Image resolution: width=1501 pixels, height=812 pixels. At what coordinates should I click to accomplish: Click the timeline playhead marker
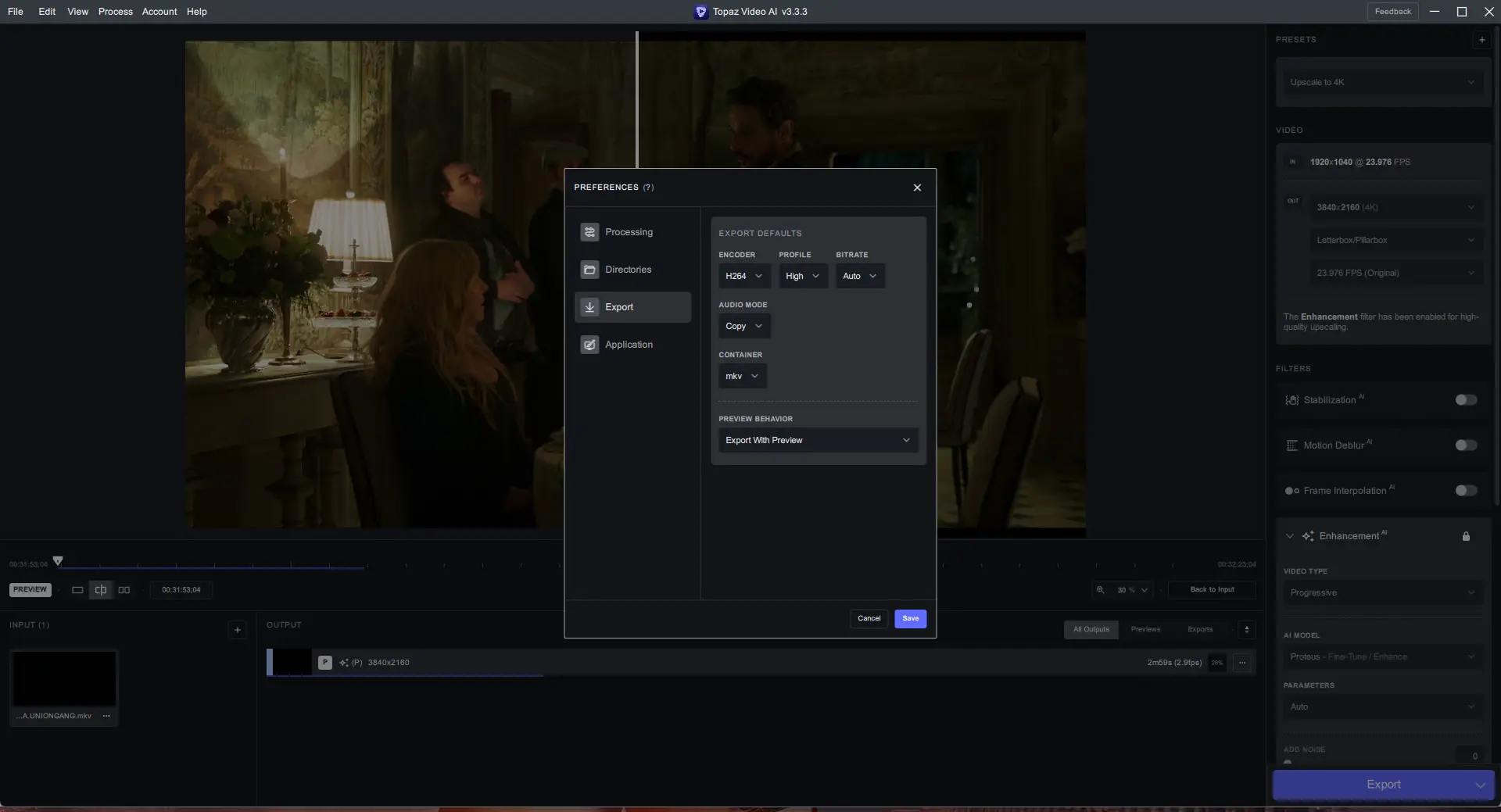(x=58, y=561)
